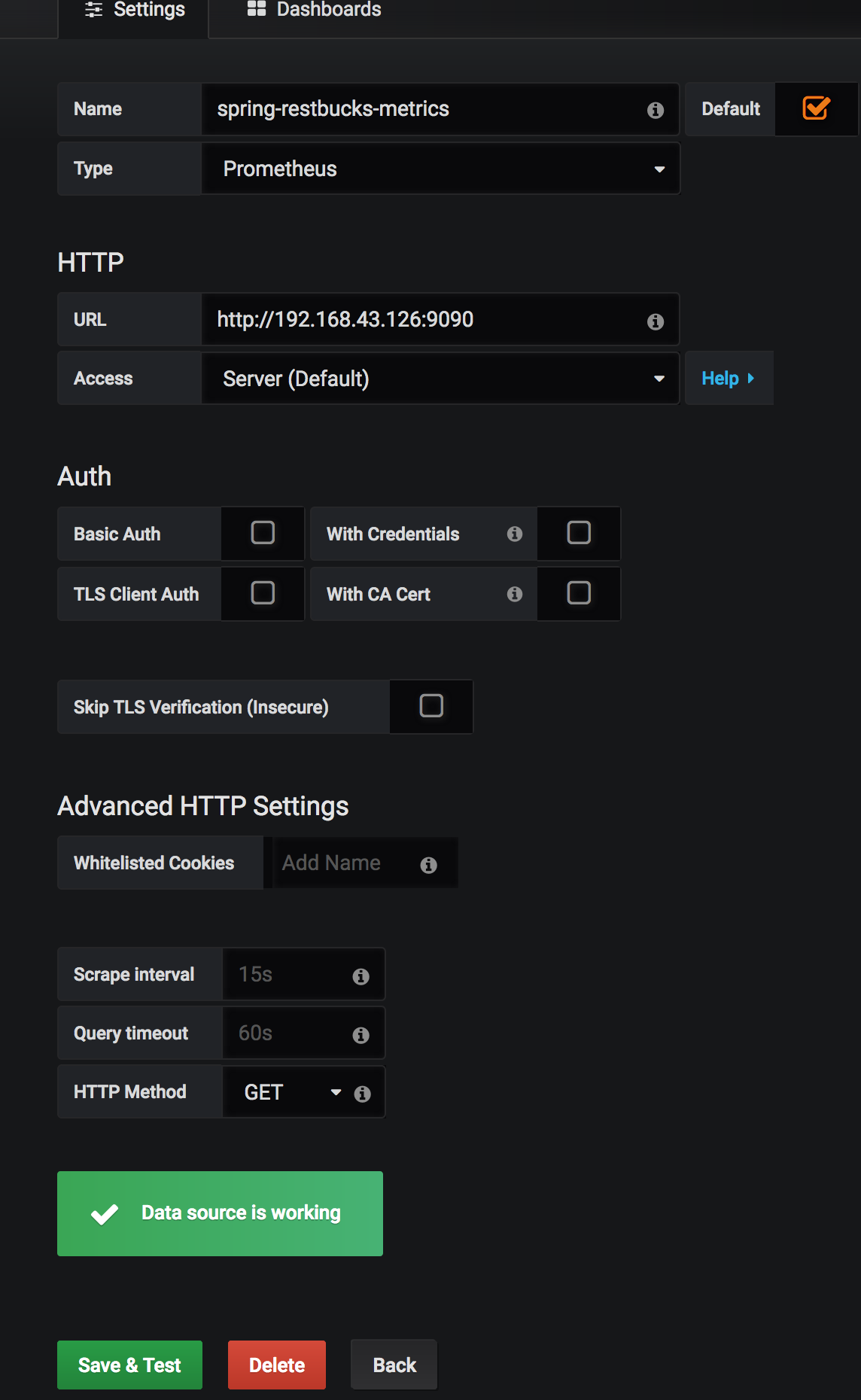The height and width of the screenshot is (1400, 861).
Task: Click the 'Scrape interval' label
Action: 134,974
